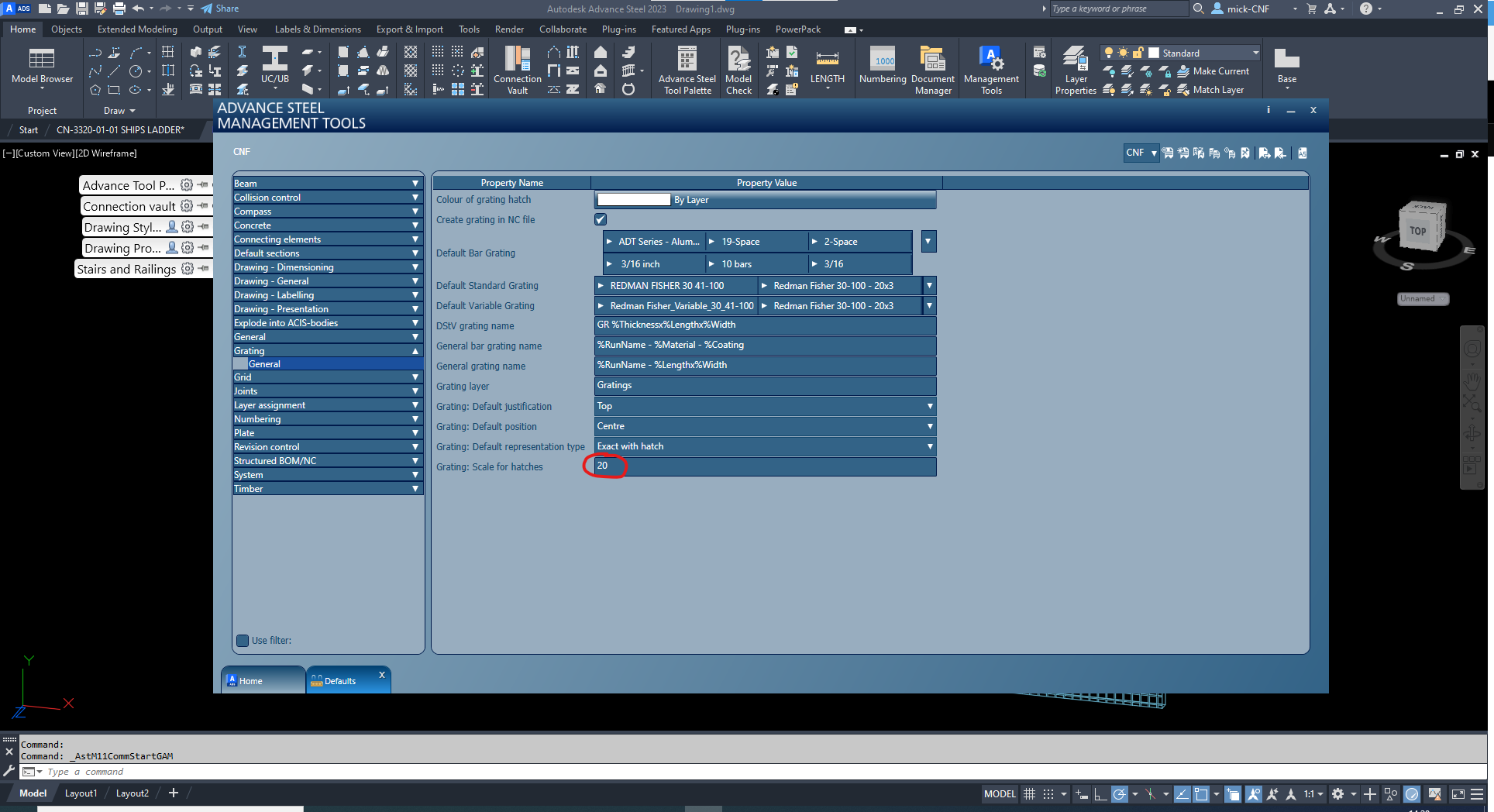Open the Connection Vault

(517, 70)
